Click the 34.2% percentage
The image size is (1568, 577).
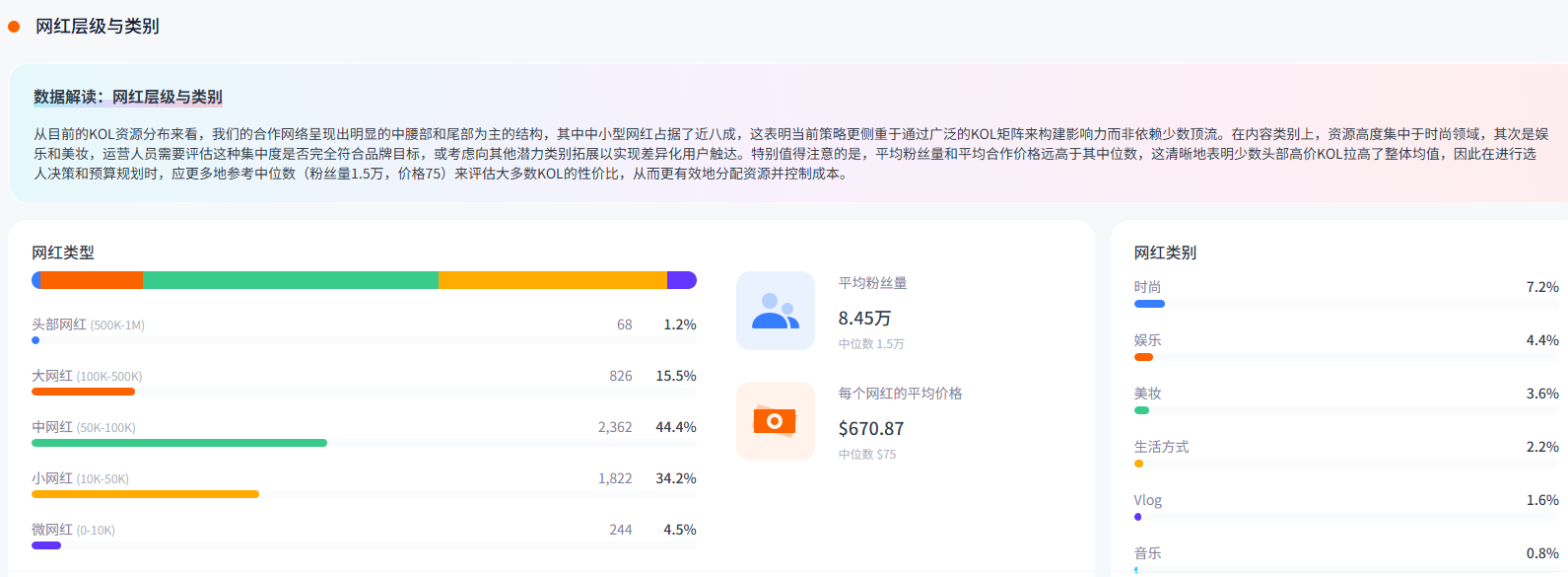pyautogui.click(x=676, y=478)
